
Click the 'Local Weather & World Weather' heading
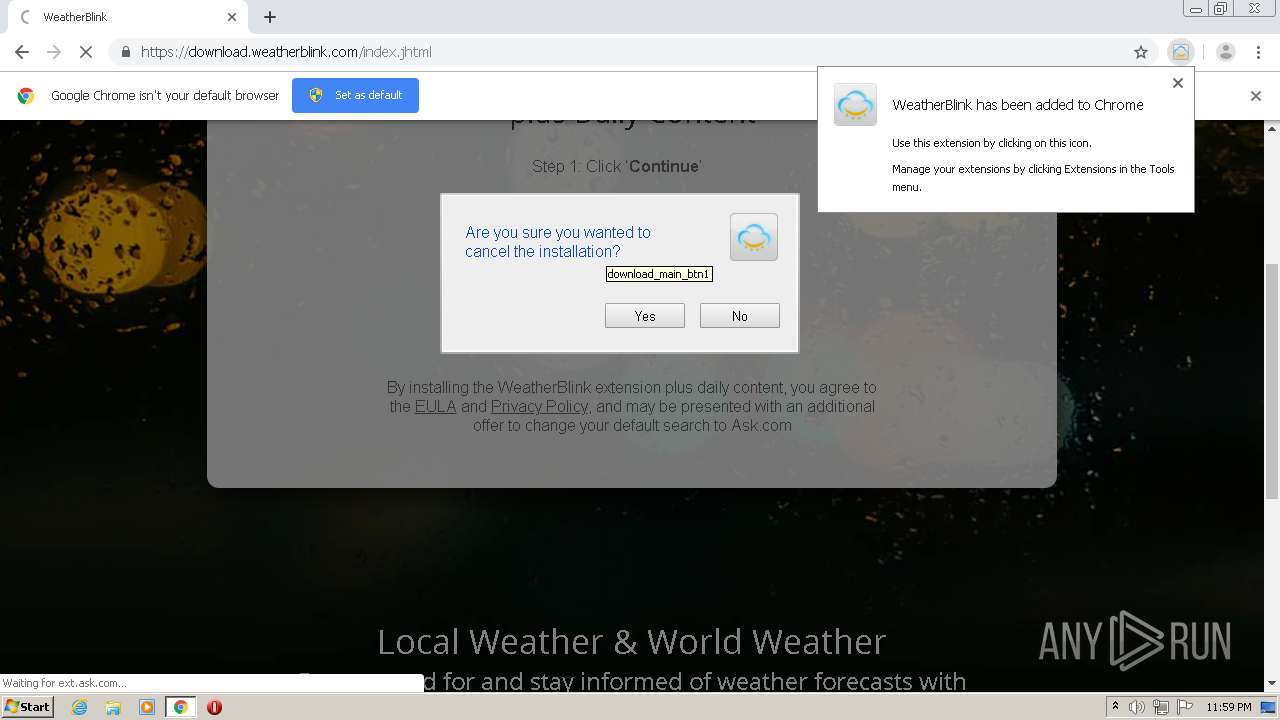pos(631,641)
